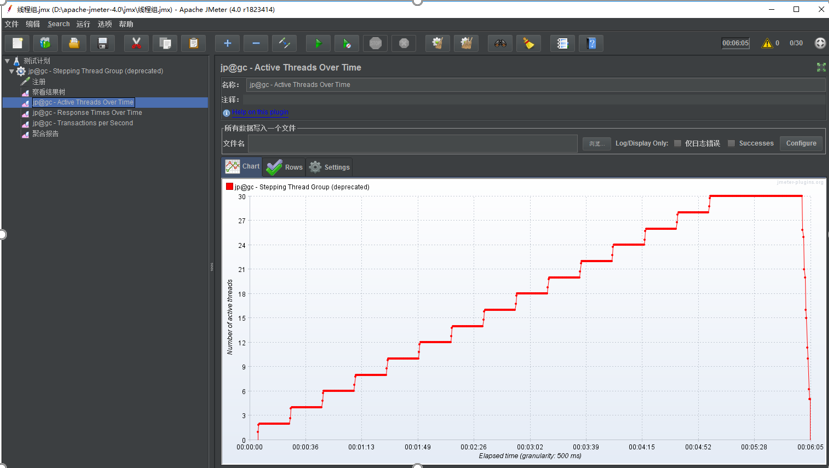Select the 注册 sampler in tree
This screenshot has height=468, width=829.
pos(39,81)
